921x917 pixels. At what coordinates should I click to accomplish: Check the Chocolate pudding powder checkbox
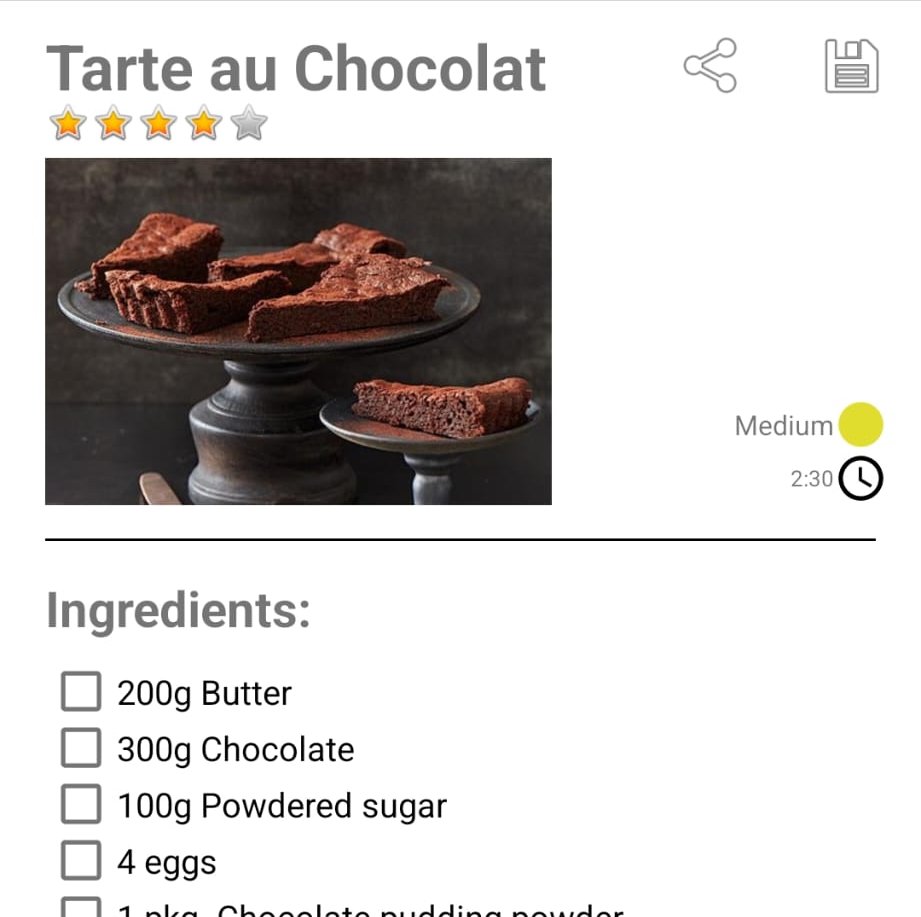coord(81,907)
